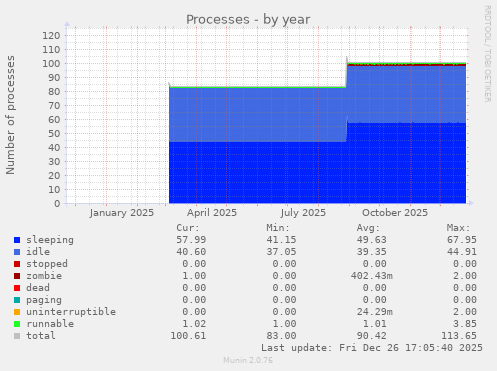Screen dimensions: 497x371
Task: Click the 'July 2025' x-axis label
Action: pyautogui.click(x=303, y=213)
